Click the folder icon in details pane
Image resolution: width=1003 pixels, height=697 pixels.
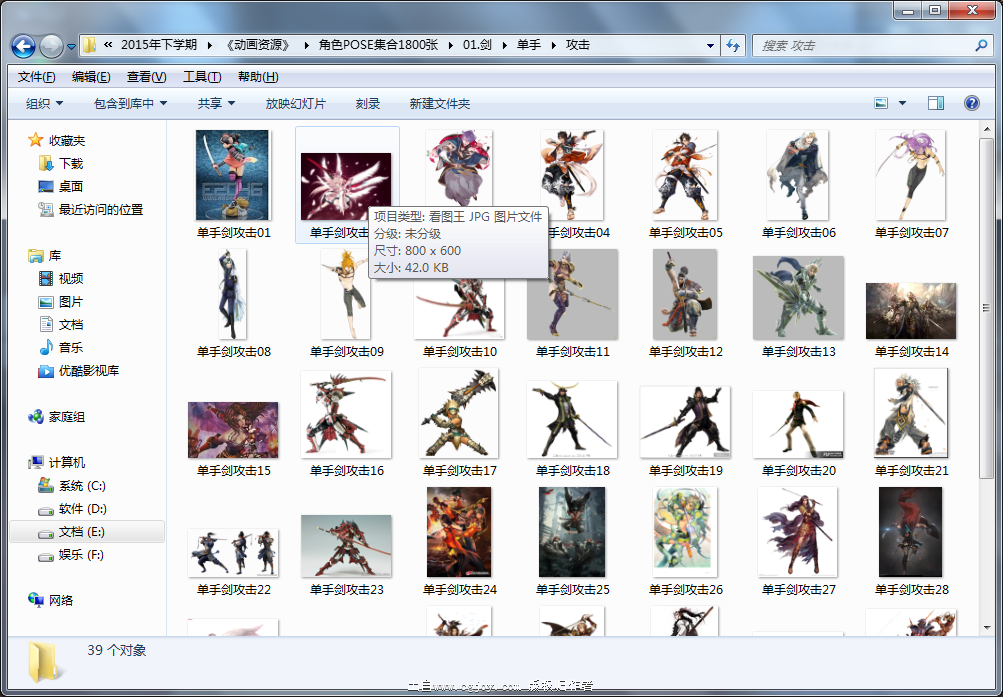43,662
